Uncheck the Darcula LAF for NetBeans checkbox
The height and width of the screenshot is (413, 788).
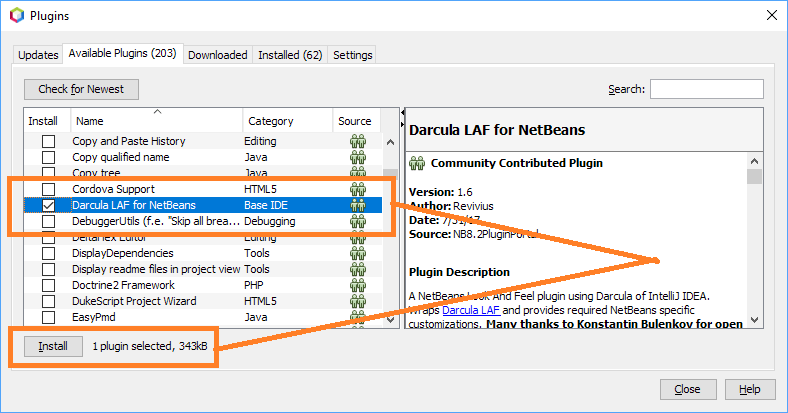tap(48, 205)
